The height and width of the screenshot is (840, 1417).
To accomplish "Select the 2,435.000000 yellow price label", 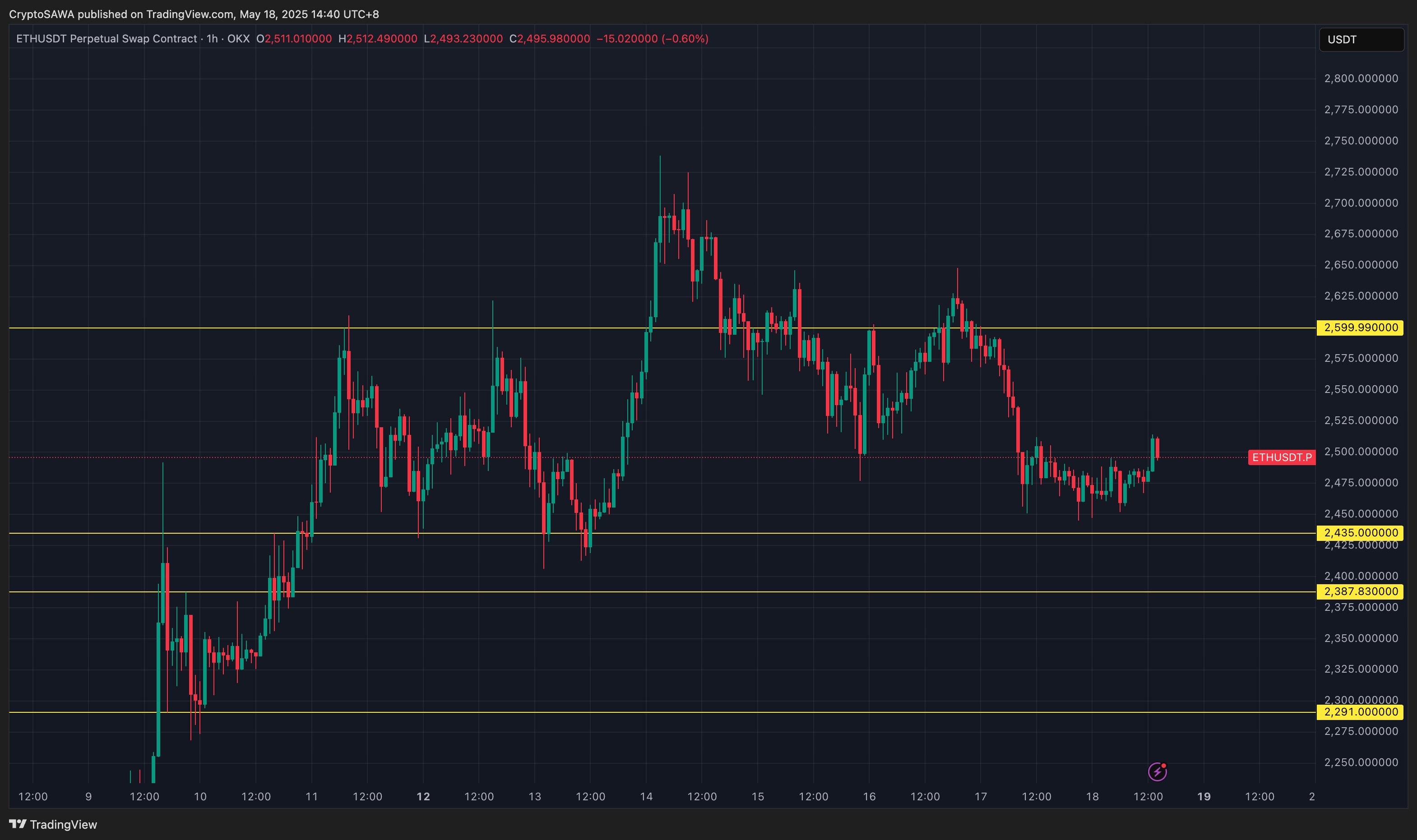I will tap(1360, 533).
